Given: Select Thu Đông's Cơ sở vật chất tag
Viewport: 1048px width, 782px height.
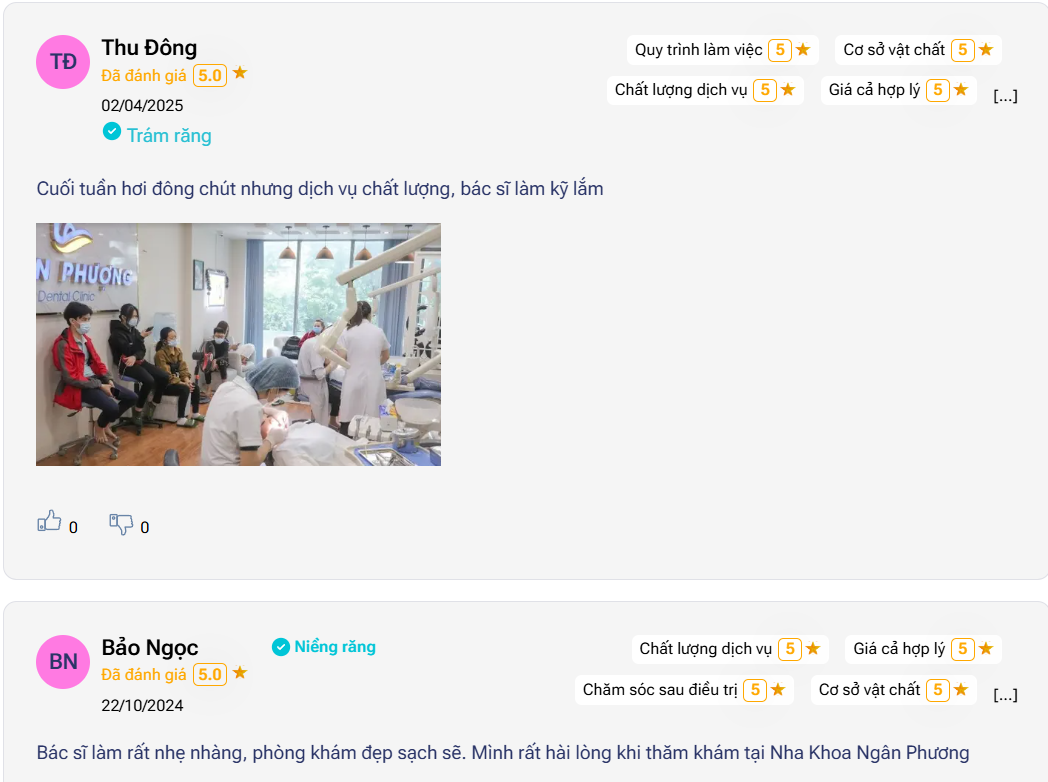Looking at the screenshot, I should tap(918, 50).
